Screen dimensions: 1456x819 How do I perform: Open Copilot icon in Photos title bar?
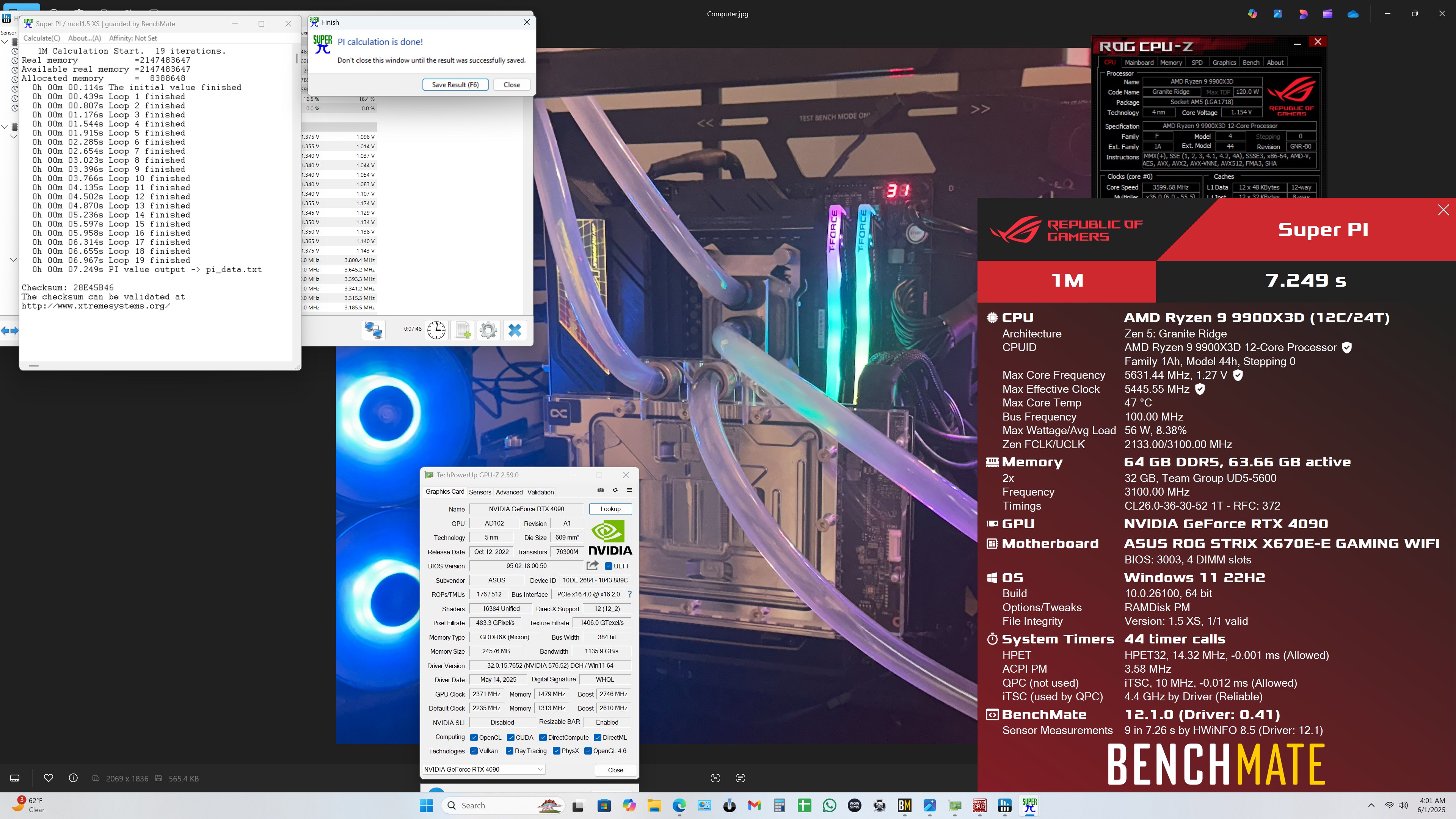click(x=1252, y=14)
